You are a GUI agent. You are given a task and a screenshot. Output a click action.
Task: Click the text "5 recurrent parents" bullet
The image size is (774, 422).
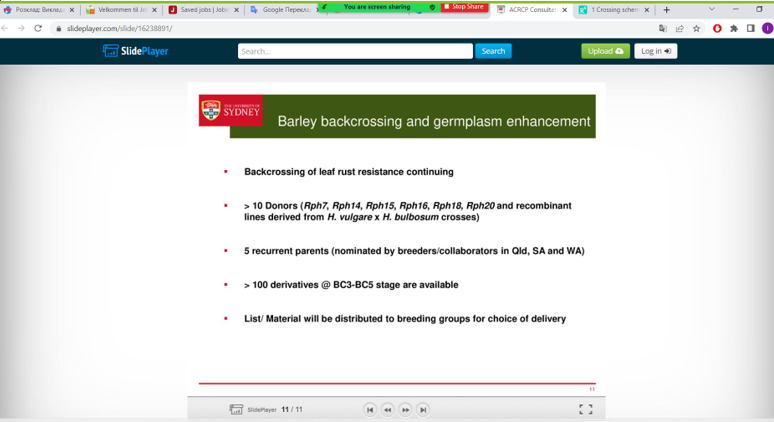tap(414, 251)
